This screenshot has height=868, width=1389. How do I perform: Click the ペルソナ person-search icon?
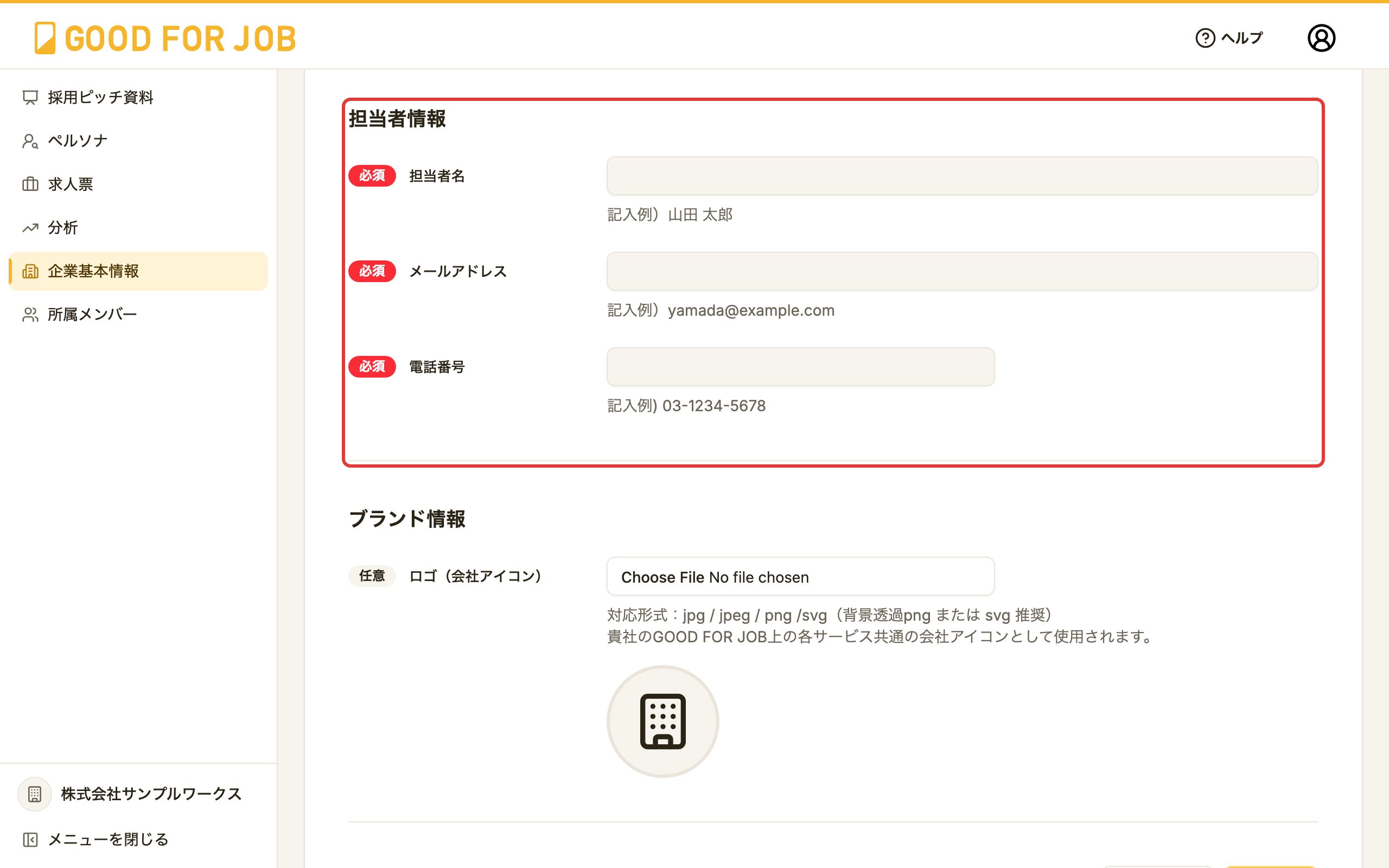pyautogui.click(x=30, y=141)
